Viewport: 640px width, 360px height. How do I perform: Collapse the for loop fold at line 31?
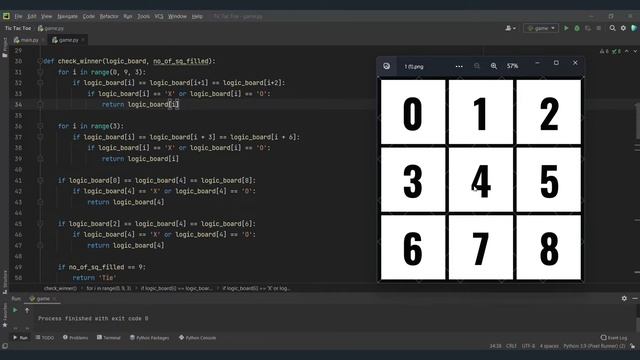(x=40, y=72)
